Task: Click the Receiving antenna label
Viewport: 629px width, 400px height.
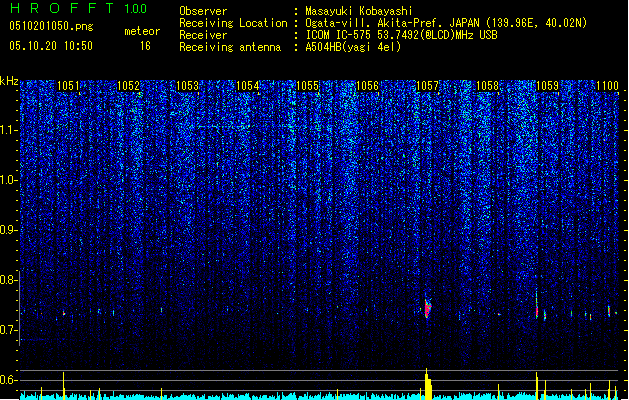Action: click(230, 47)
